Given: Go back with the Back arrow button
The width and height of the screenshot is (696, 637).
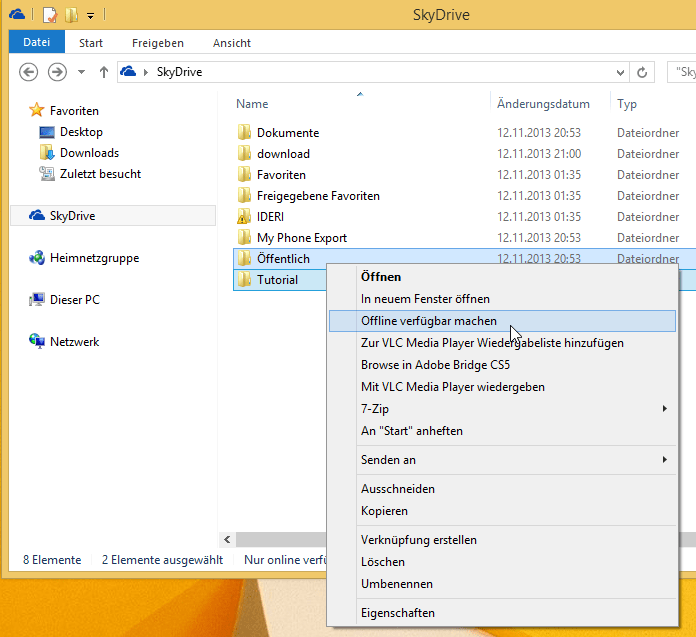Looking at the screenshot, I should (x=28, y=72).
